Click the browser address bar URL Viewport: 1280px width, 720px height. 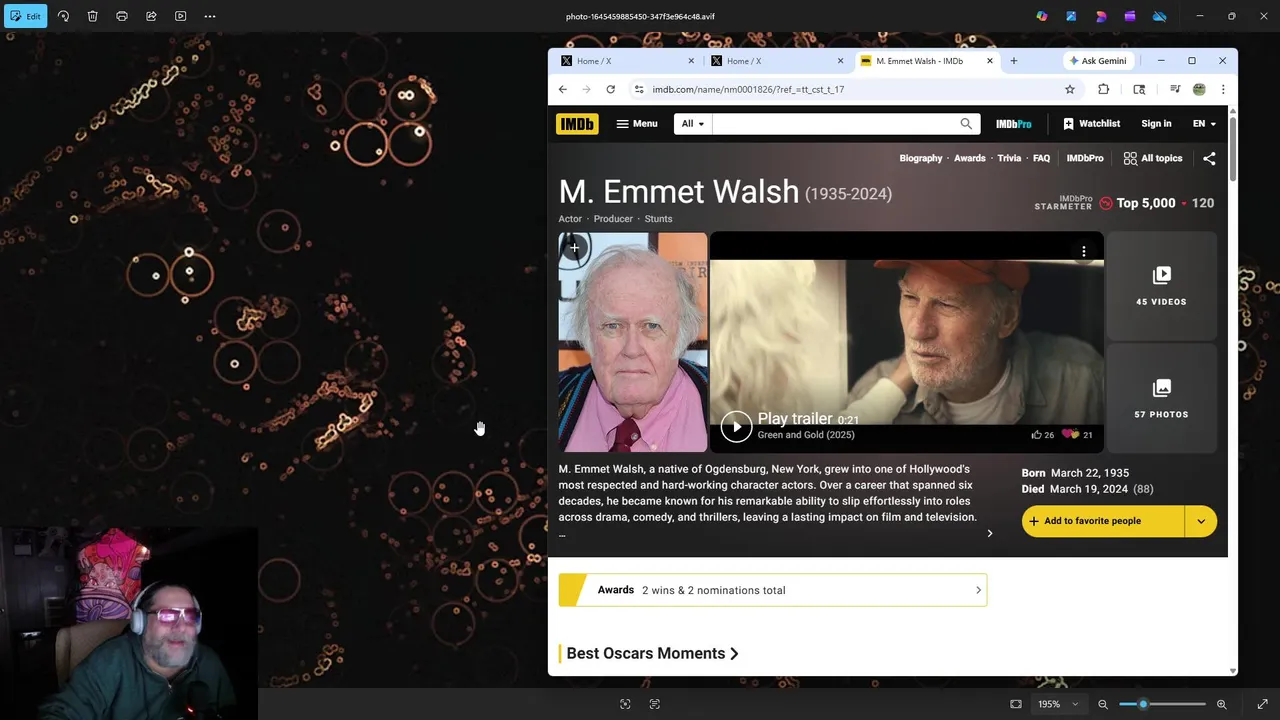pos(748,89)
